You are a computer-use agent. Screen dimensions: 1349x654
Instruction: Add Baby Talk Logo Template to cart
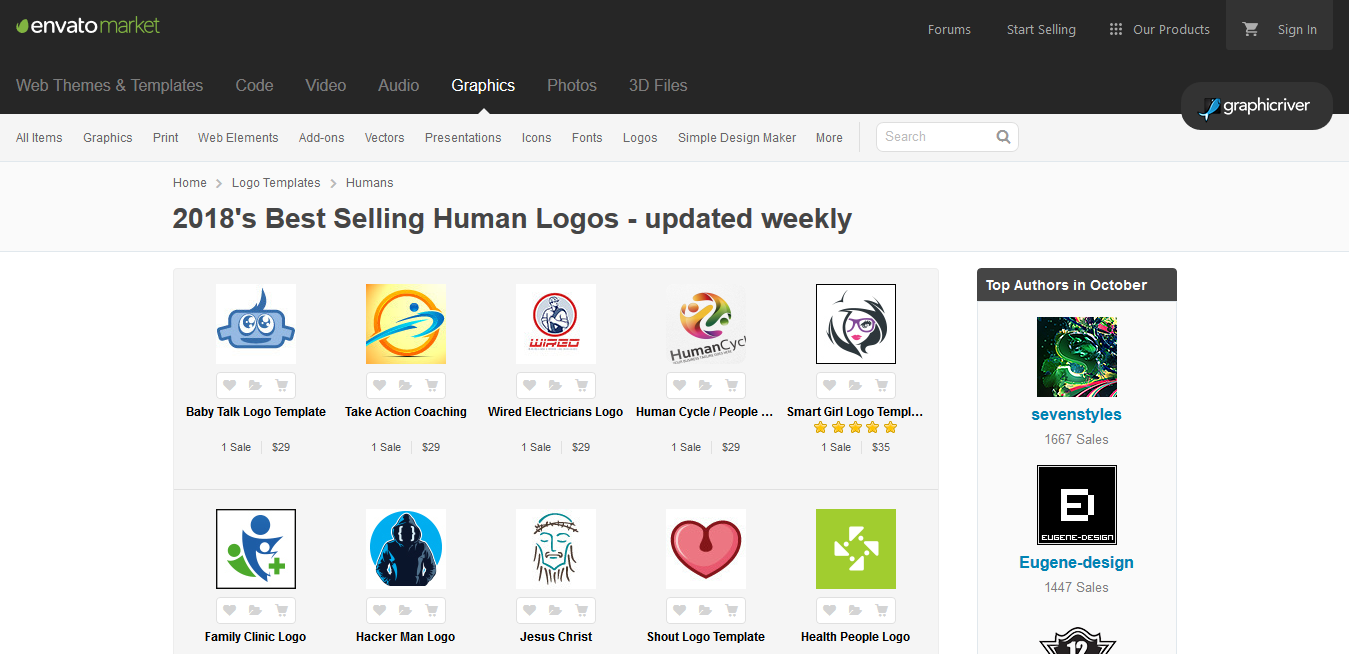[282, 386]
